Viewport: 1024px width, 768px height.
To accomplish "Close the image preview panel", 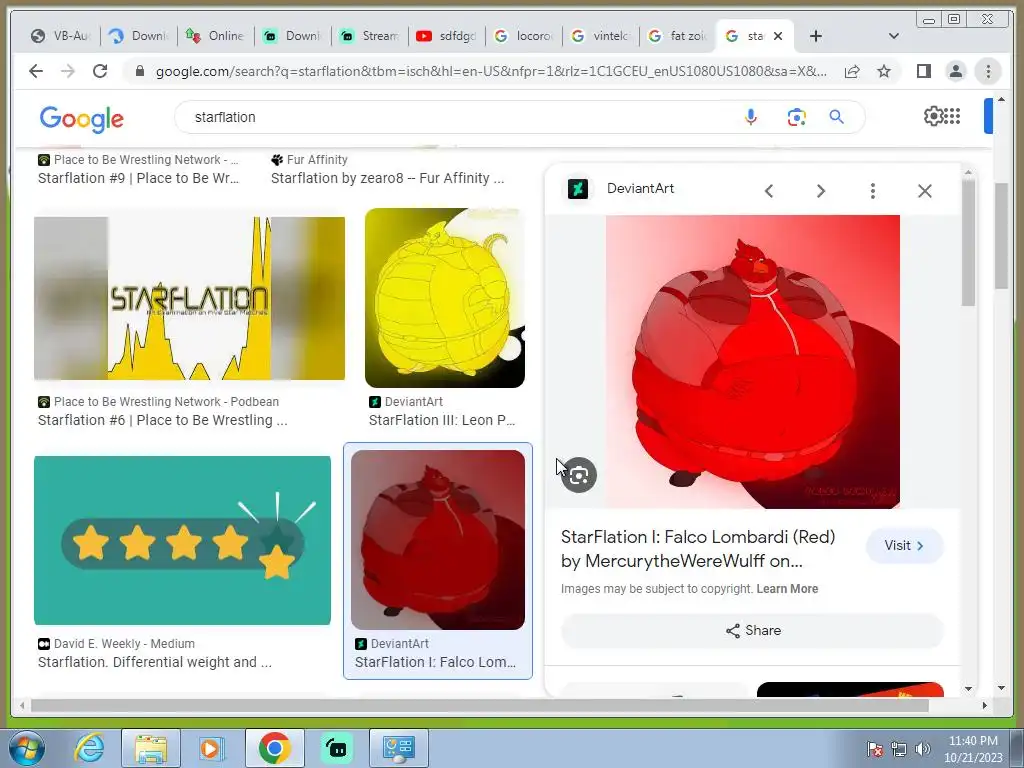I will 925,191.
